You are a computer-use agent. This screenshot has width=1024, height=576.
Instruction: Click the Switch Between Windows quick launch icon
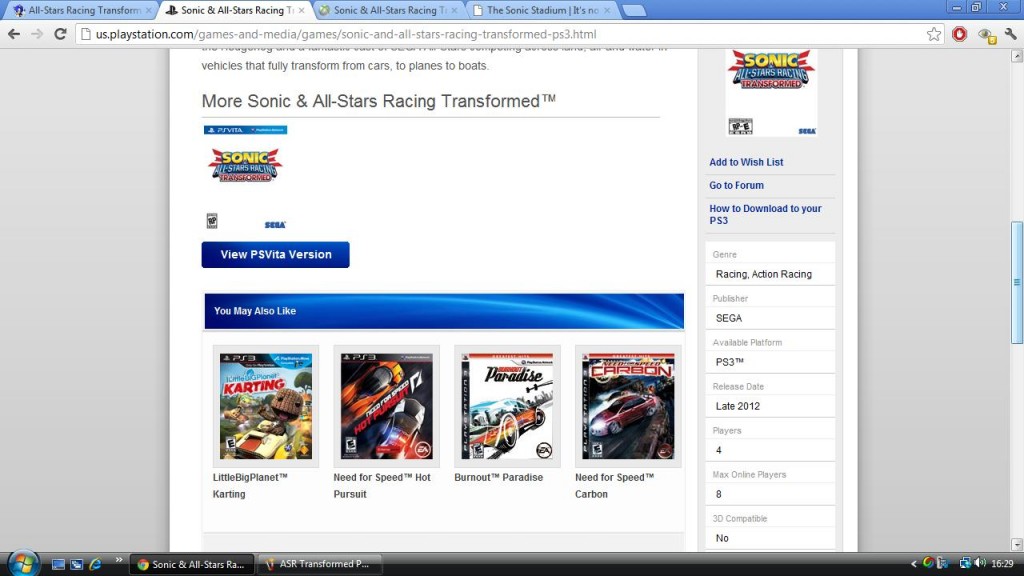click(x=76, y=564)
